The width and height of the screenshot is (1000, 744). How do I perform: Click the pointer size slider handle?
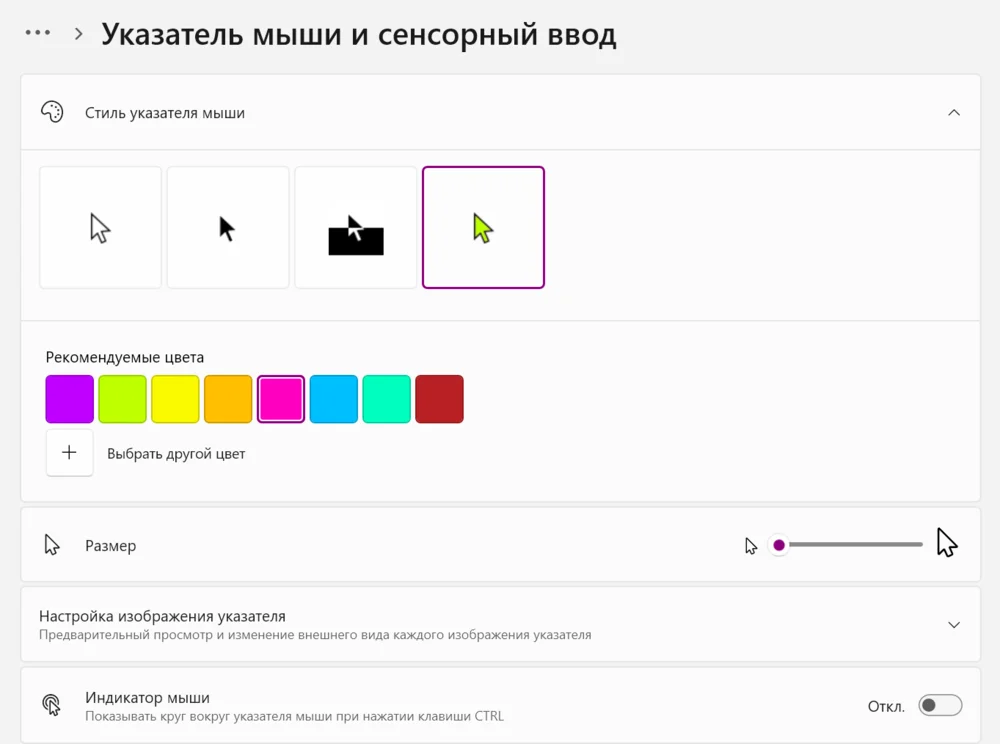(x=779, y=545)
